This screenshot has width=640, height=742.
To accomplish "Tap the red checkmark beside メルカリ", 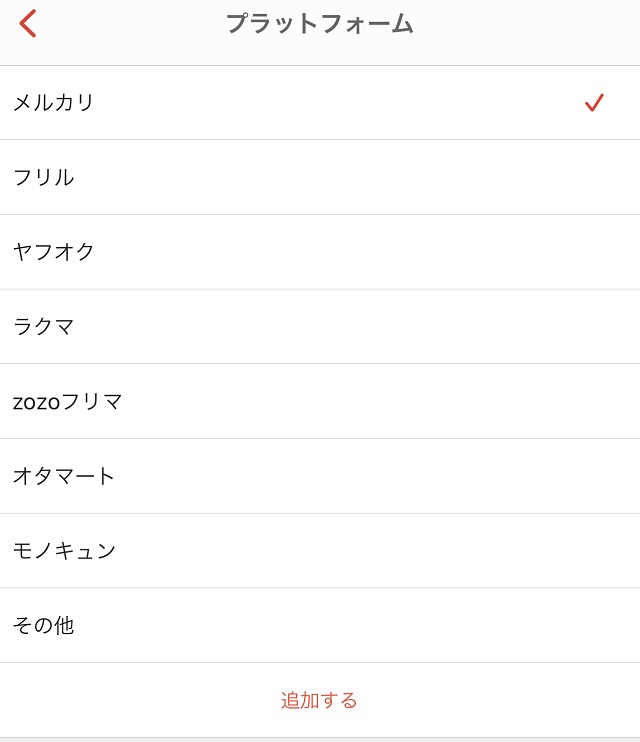I will (x=594, y=102).
